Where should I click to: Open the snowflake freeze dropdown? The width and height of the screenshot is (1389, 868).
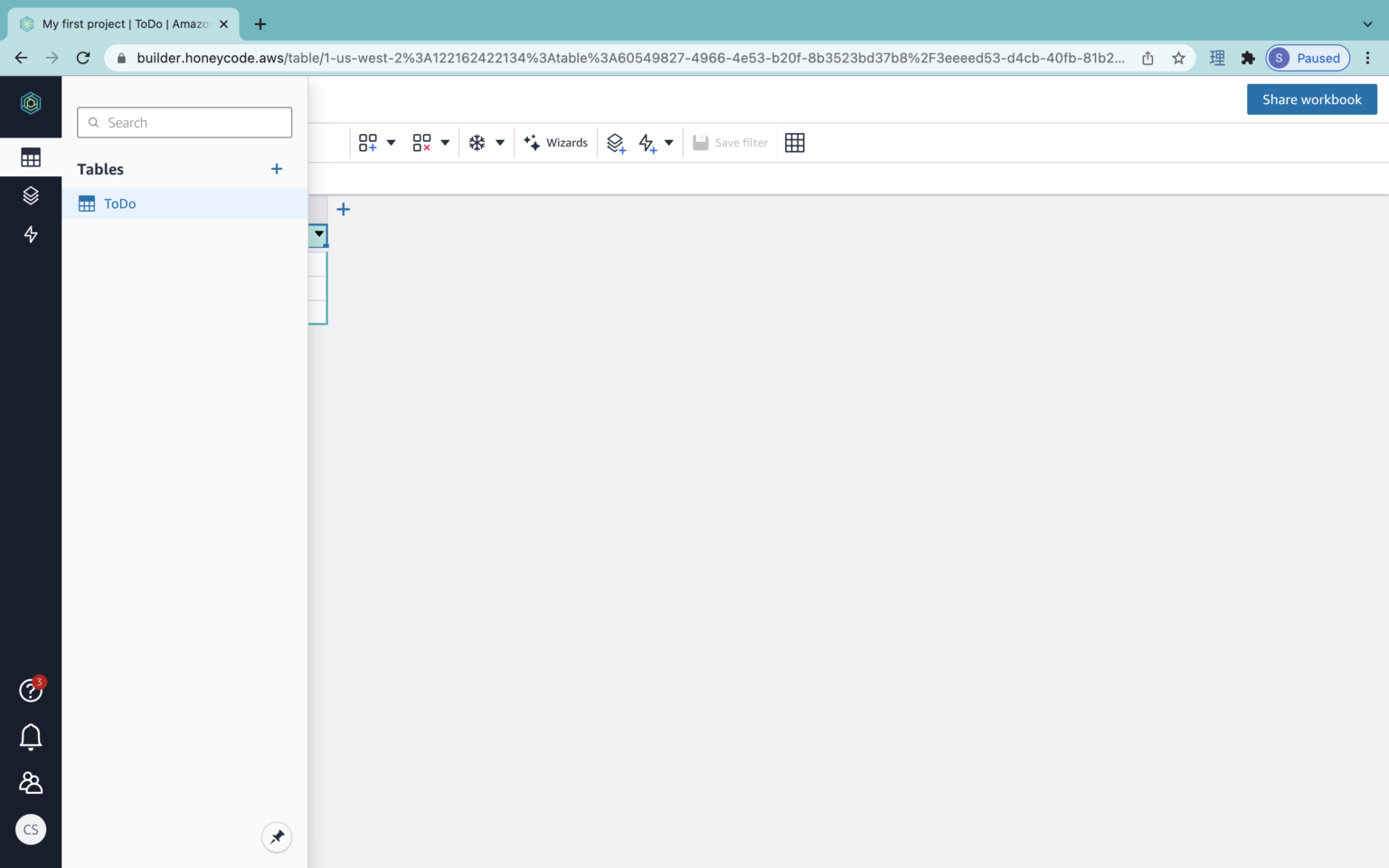pyautogui.click(x=499, y=142)
